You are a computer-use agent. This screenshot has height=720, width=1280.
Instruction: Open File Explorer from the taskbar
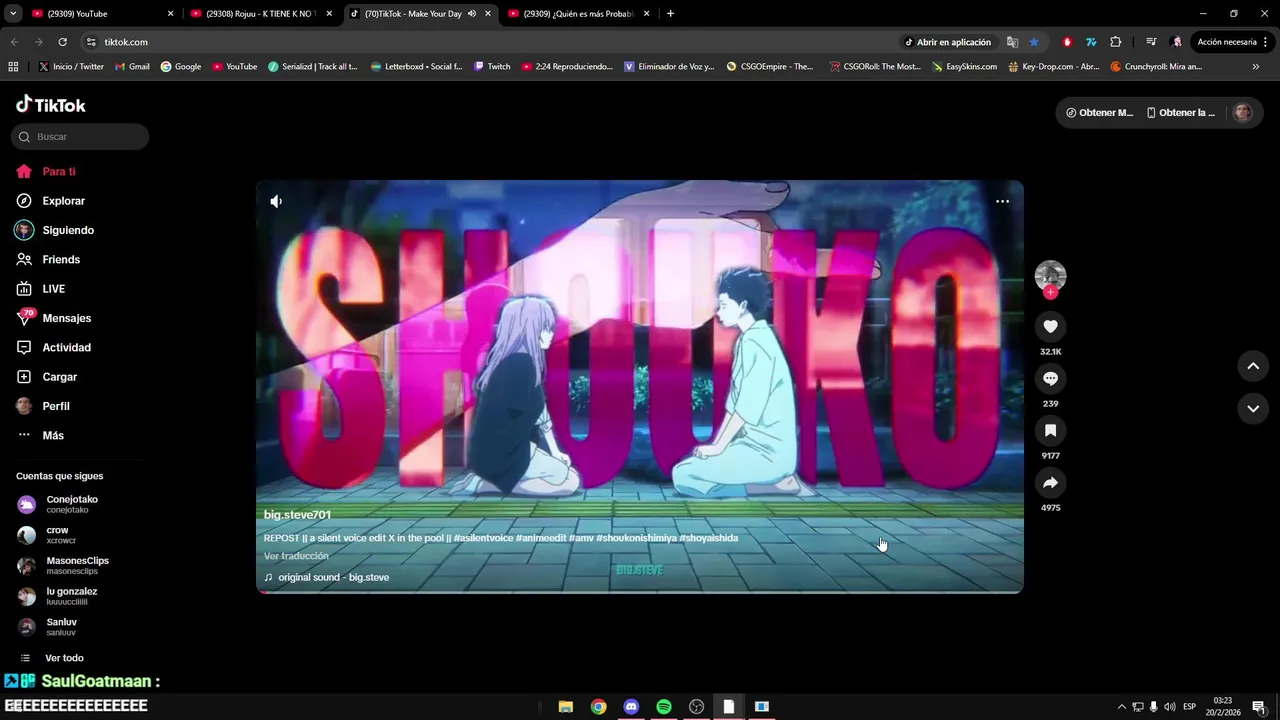pyautogui.click(x=565, y=707)
